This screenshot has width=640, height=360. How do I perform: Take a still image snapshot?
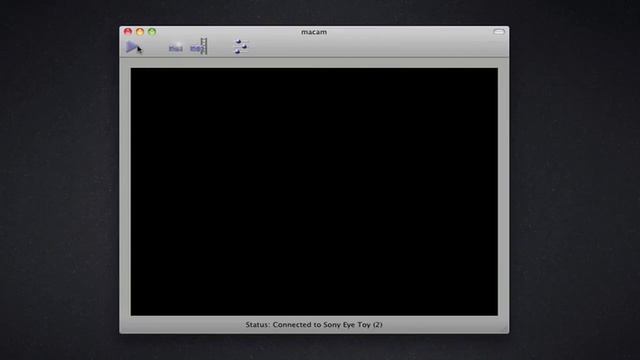(176, 48)
